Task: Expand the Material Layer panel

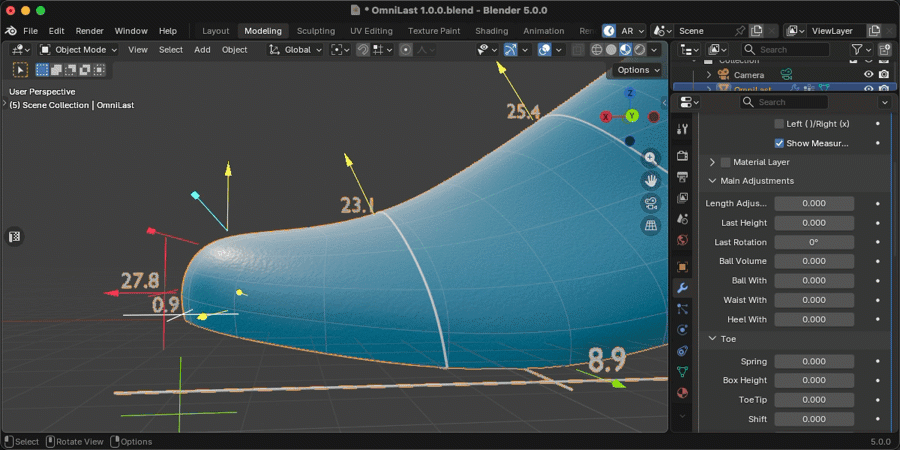Action: (x=712, y=162)
